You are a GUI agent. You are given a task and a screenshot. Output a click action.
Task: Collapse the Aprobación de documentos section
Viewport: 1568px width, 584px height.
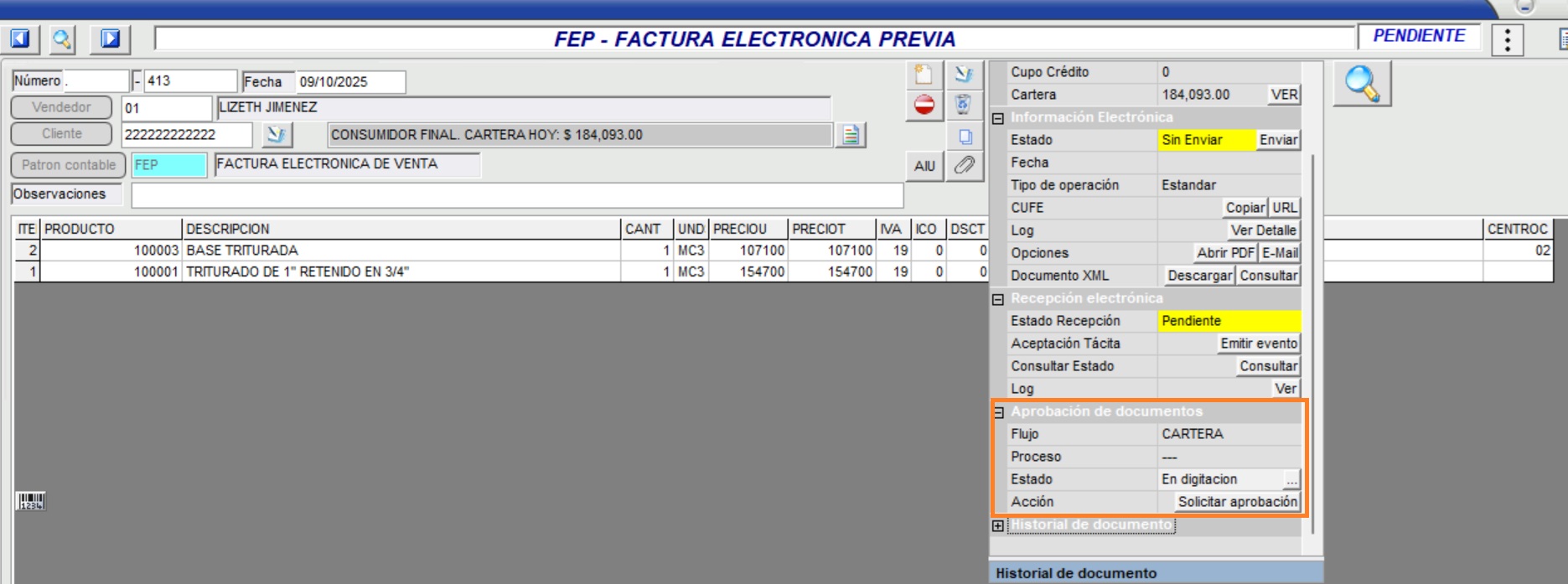(998, 412)
